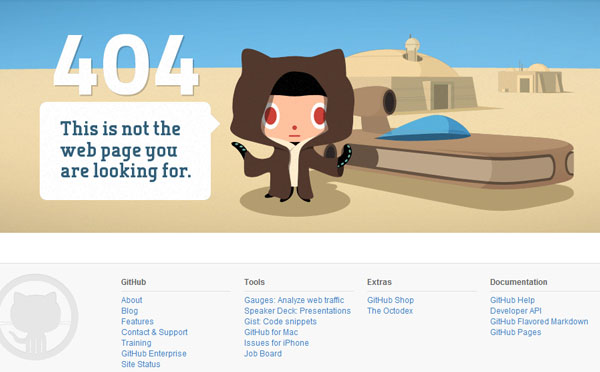Viewport: 600px width, 372px height.
Task: Click the hooded Octocat Jedi illustration
Action: pyautogui.click(x=292, y=125)
